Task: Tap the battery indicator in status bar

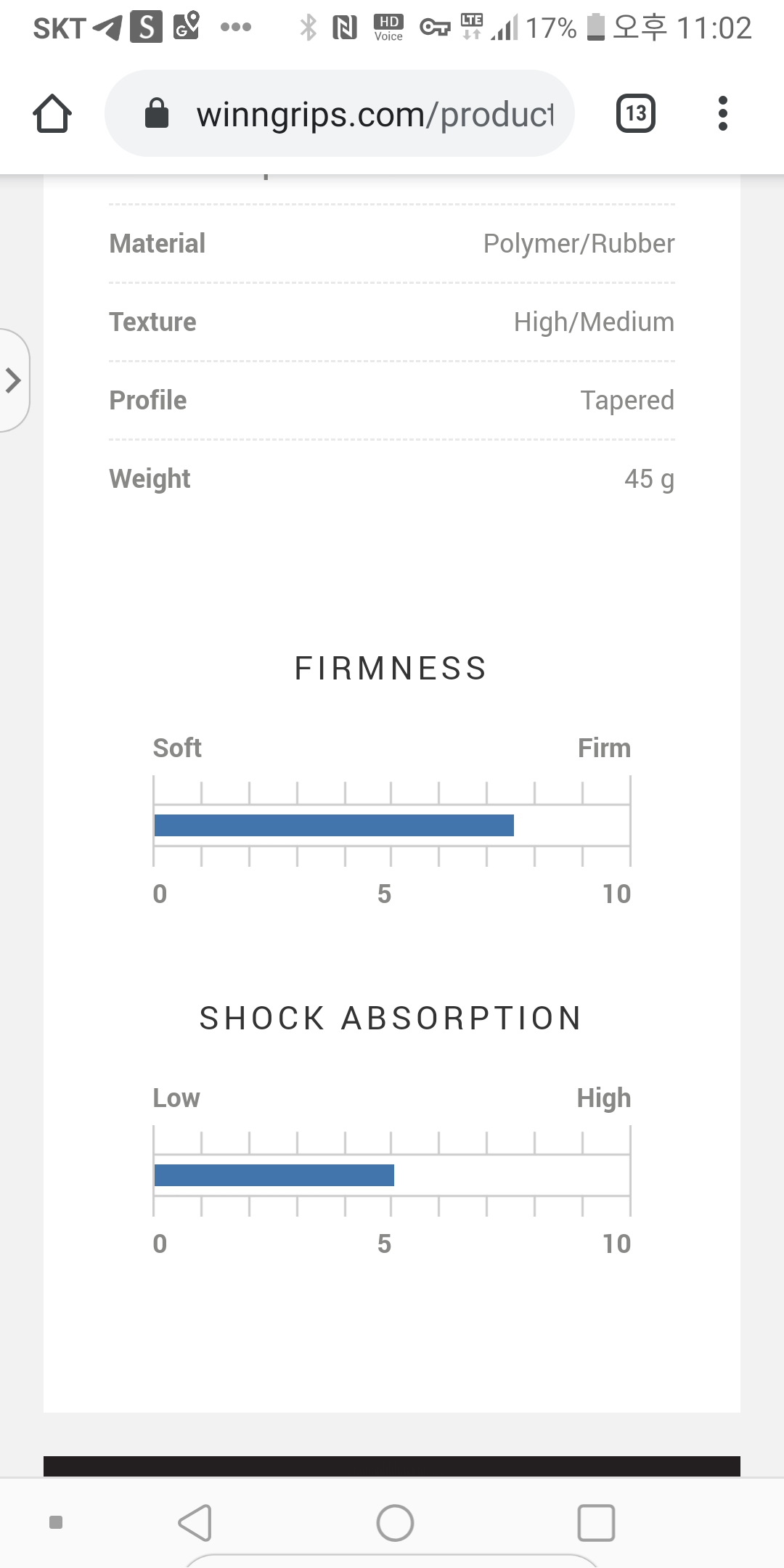Action: [595, 28]
